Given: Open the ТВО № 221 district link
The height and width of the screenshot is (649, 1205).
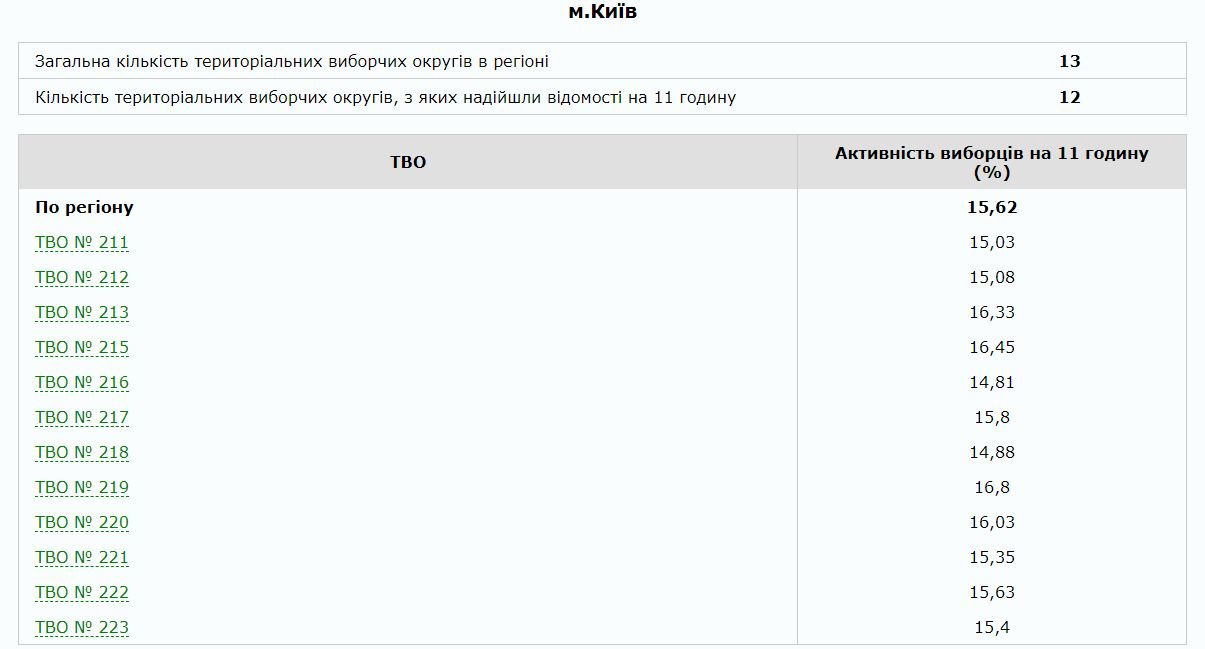Looking at the screenshot, I should point(83,557).
